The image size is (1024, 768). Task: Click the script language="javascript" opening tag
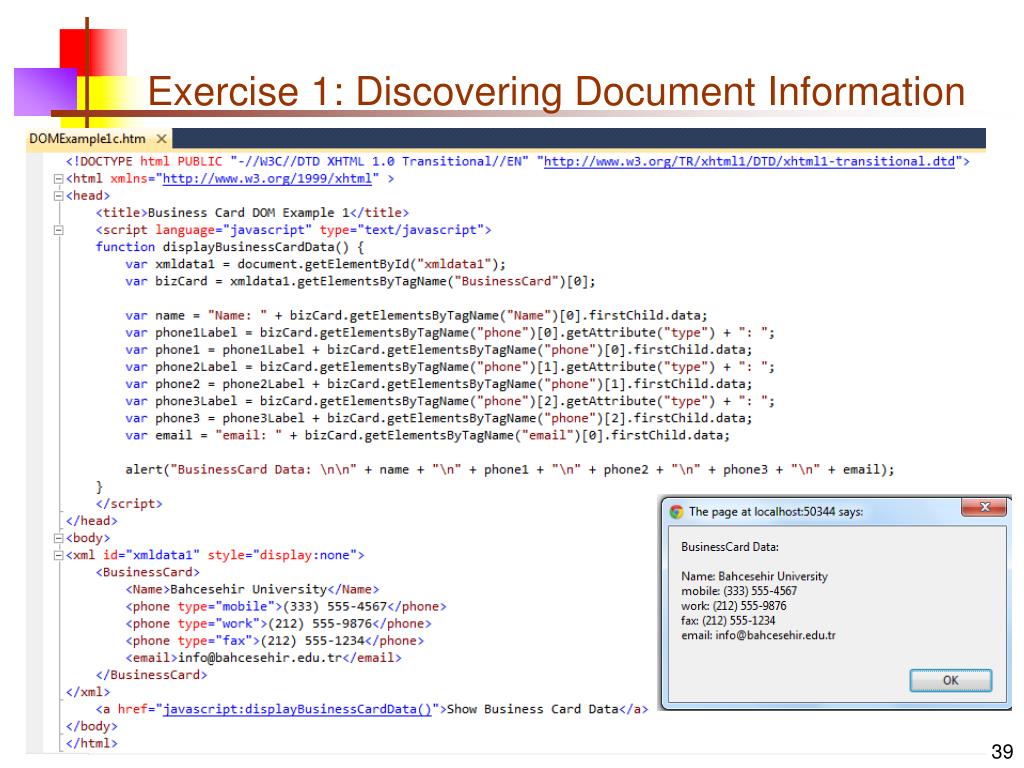(293, 230)
